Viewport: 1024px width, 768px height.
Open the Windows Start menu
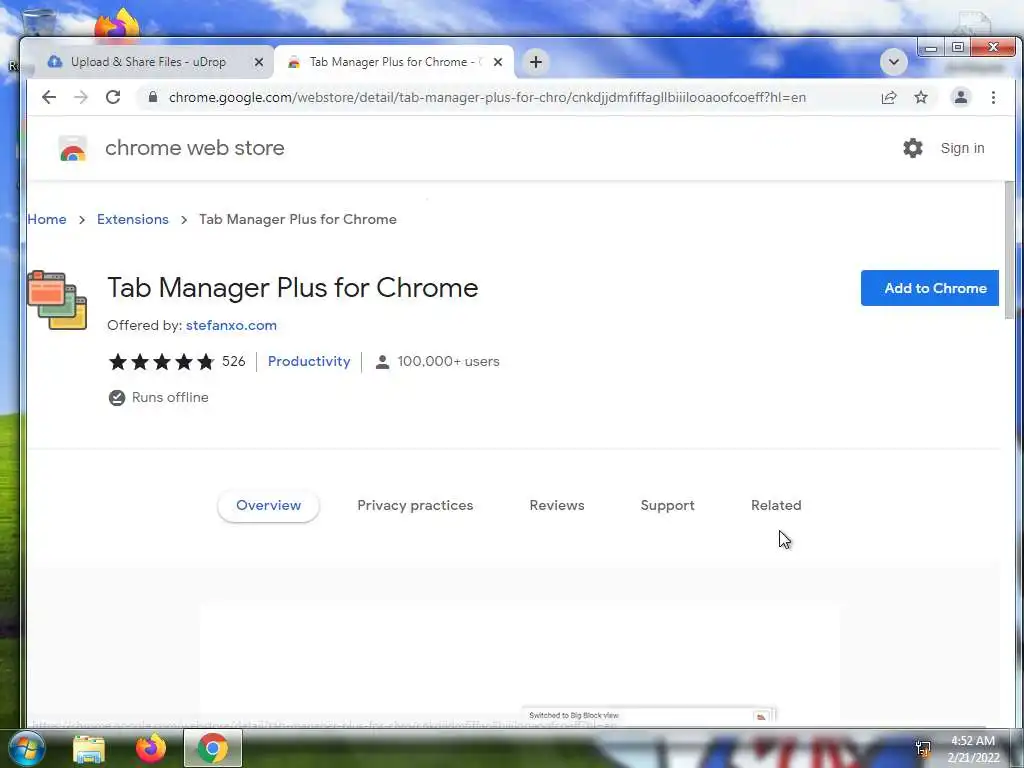[x=26, y=748]
